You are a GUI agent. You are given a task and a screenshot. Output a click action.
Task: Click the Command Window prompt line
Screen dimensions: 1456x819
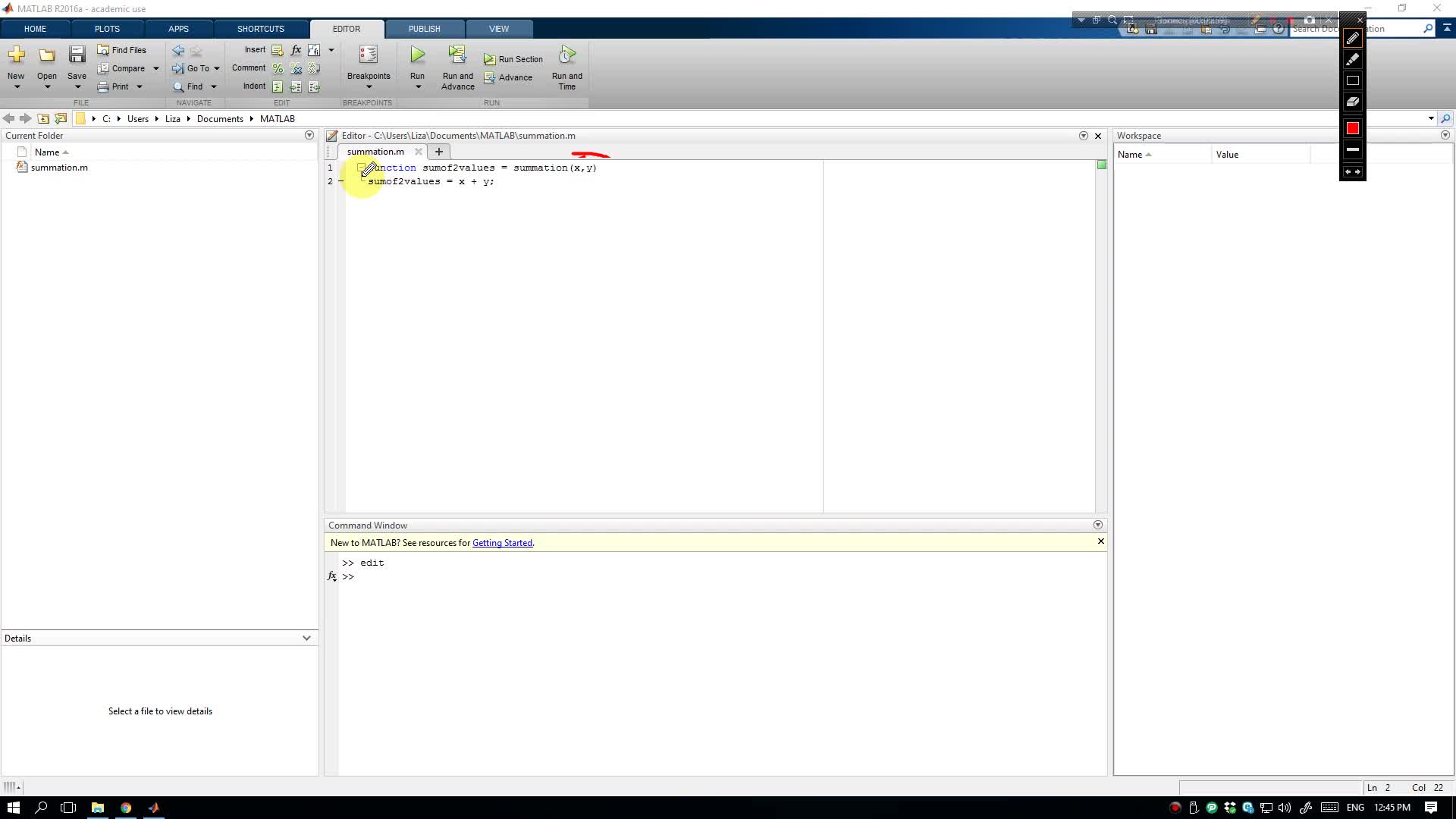tap(720, 576)
